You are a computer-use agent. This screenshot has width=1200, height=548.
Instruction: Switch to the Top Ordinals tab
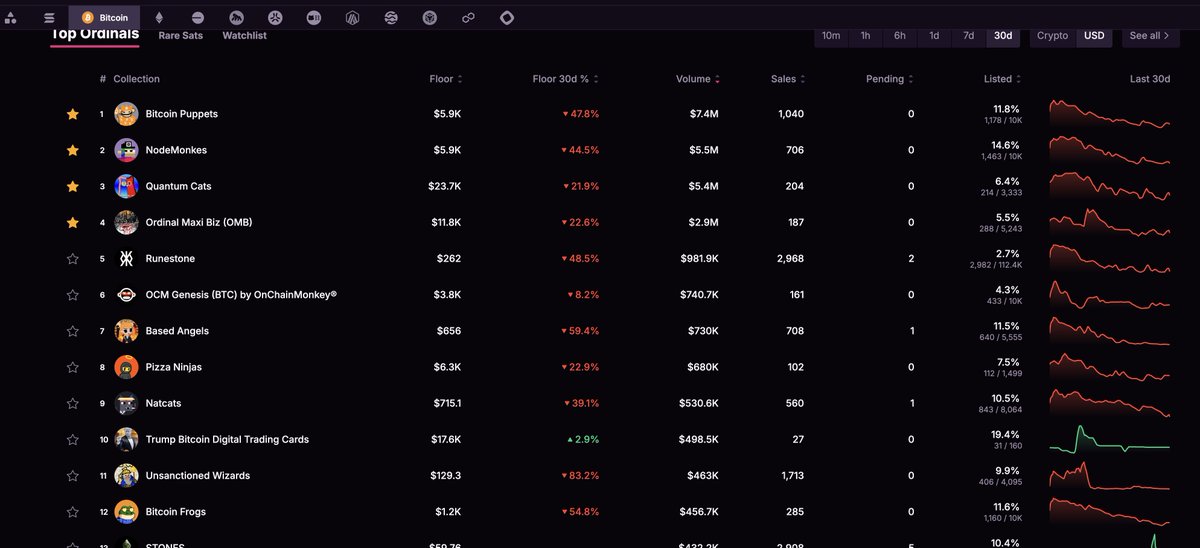point(95,35)
